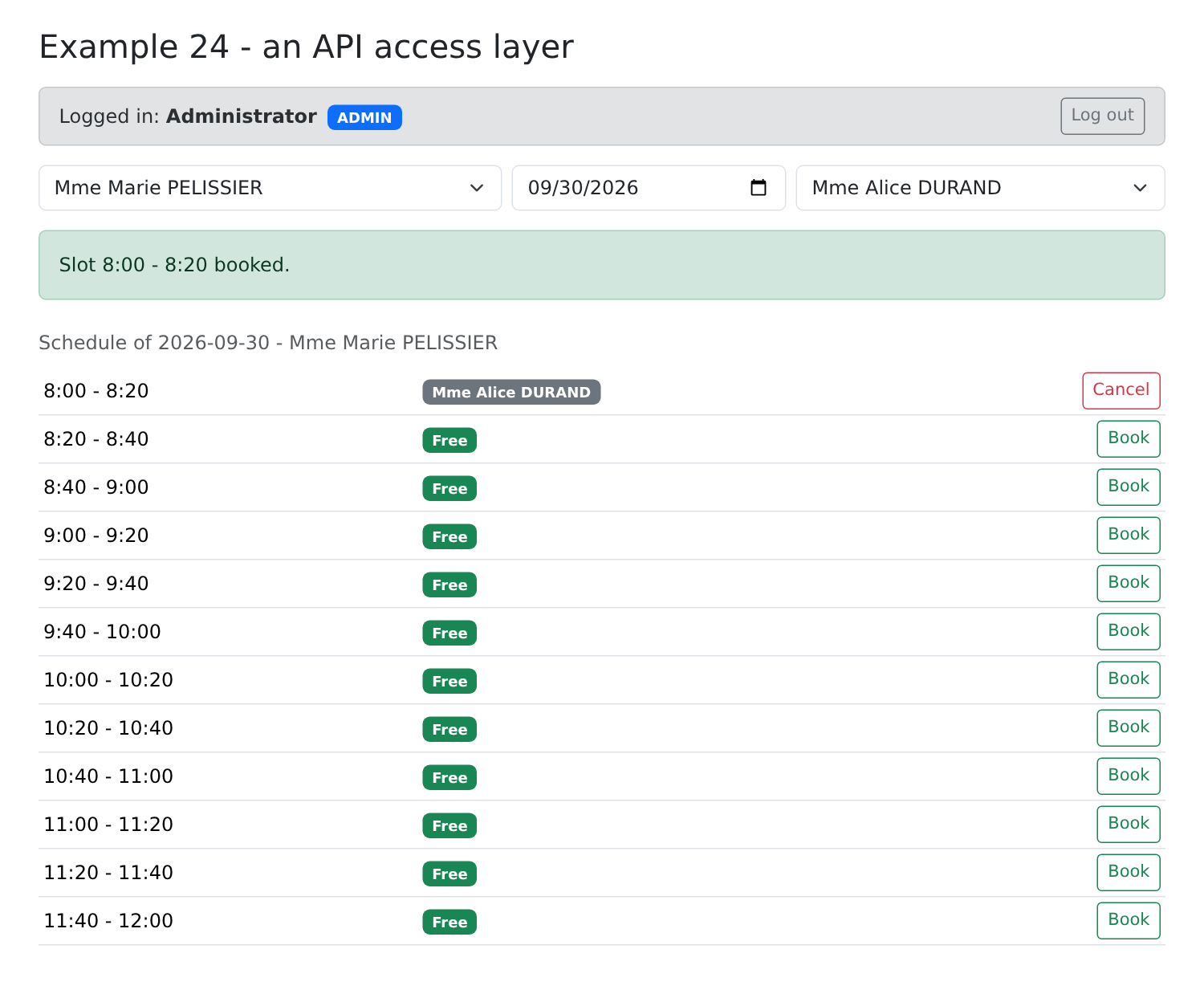Click the 09/30/2026 date input field
This screenshot has width=1204, height=994.
coord(649,188)
